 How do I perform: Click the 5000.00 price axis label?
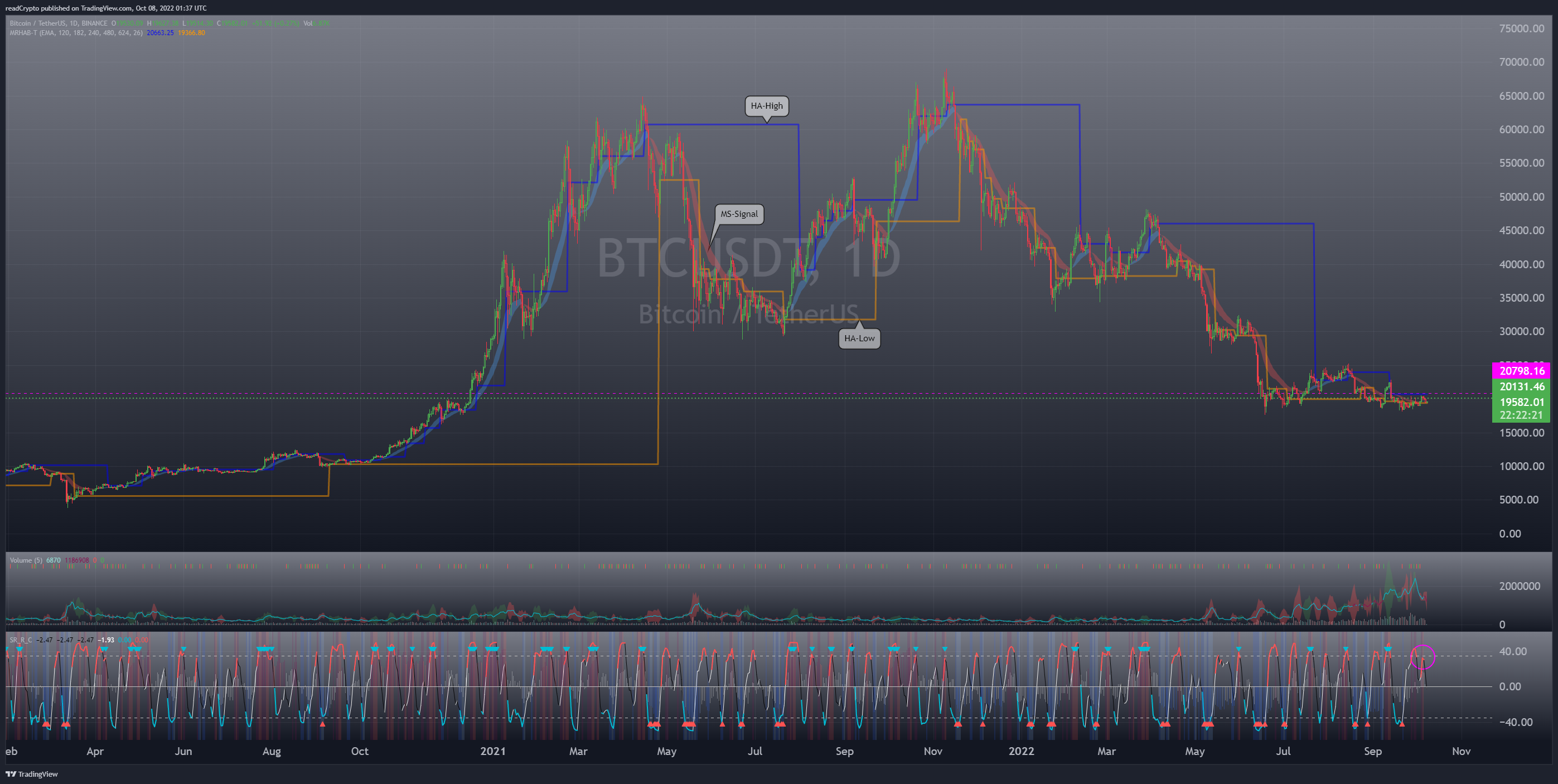1518,500
